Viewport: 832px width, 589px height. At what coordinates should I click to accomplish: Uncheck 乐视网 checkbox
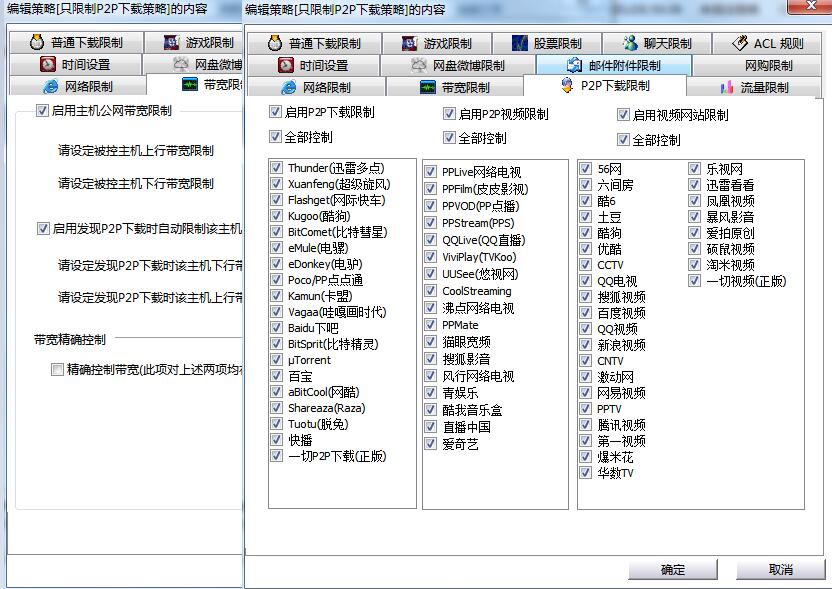[x=695, y=169]
